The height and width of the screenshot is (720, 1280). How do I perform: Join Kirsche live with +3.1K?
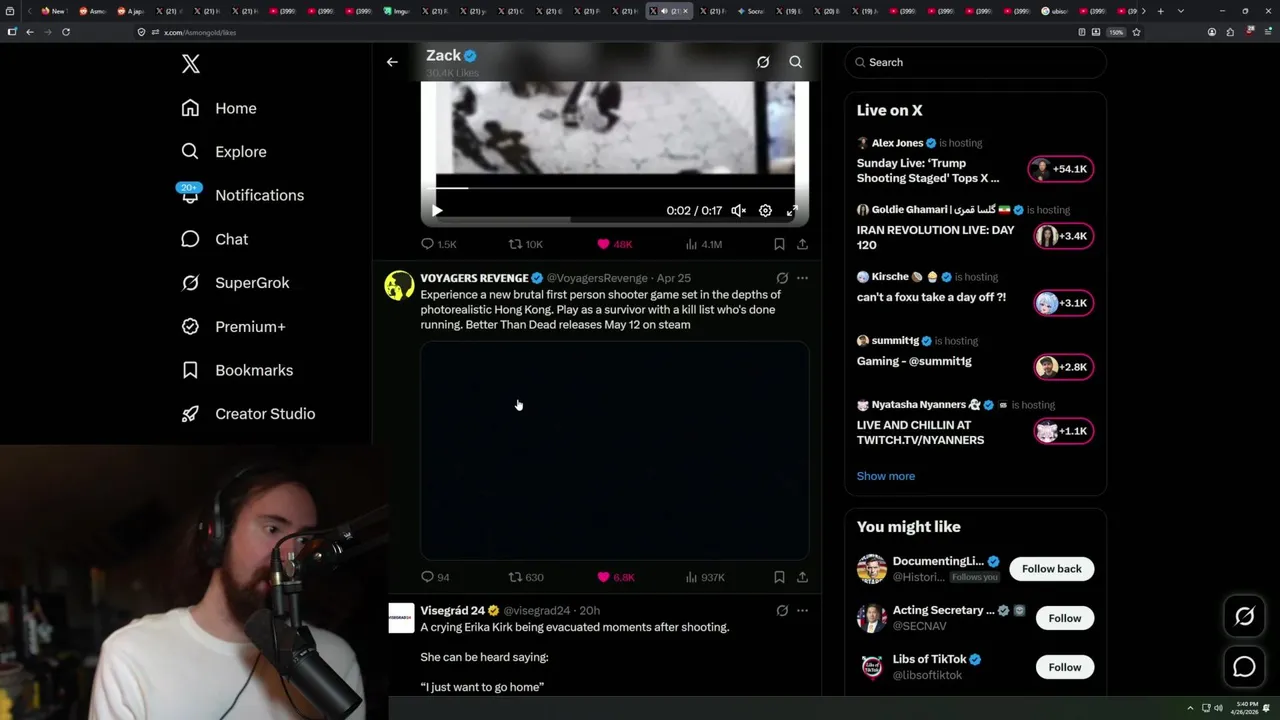(x=1063, y=303)
